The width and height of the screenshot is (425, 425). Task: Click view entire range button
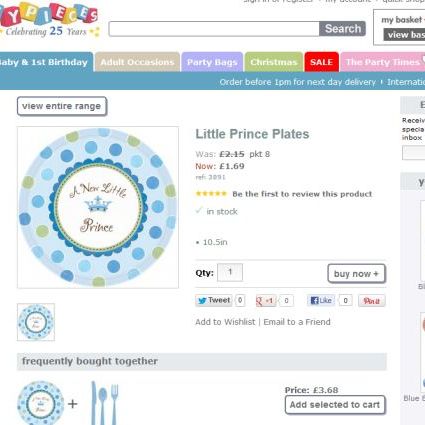tap(62, 106)
